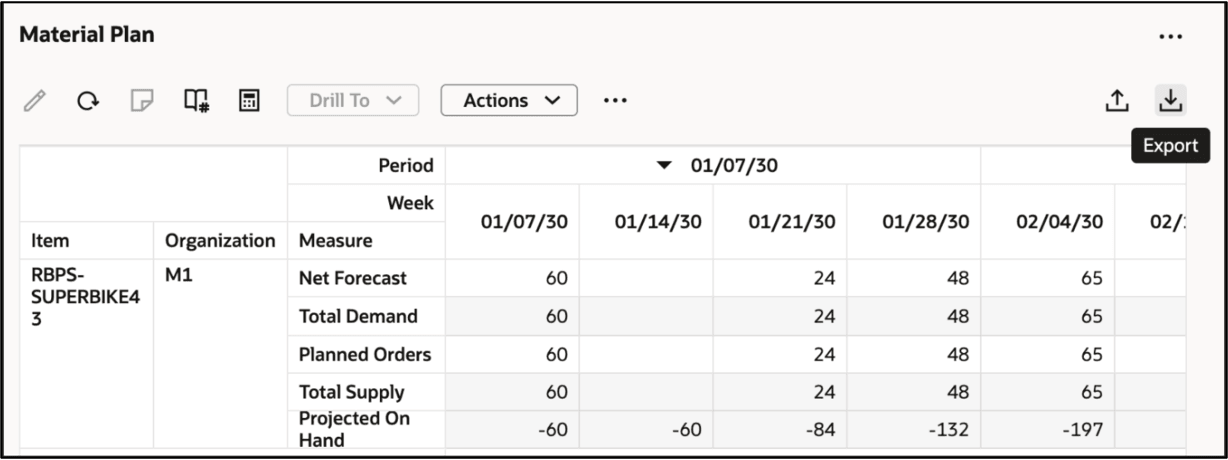Expand the Actions dropdown menu
The height and width of the screenshot is (460, 1228).
tap(509, 100)
